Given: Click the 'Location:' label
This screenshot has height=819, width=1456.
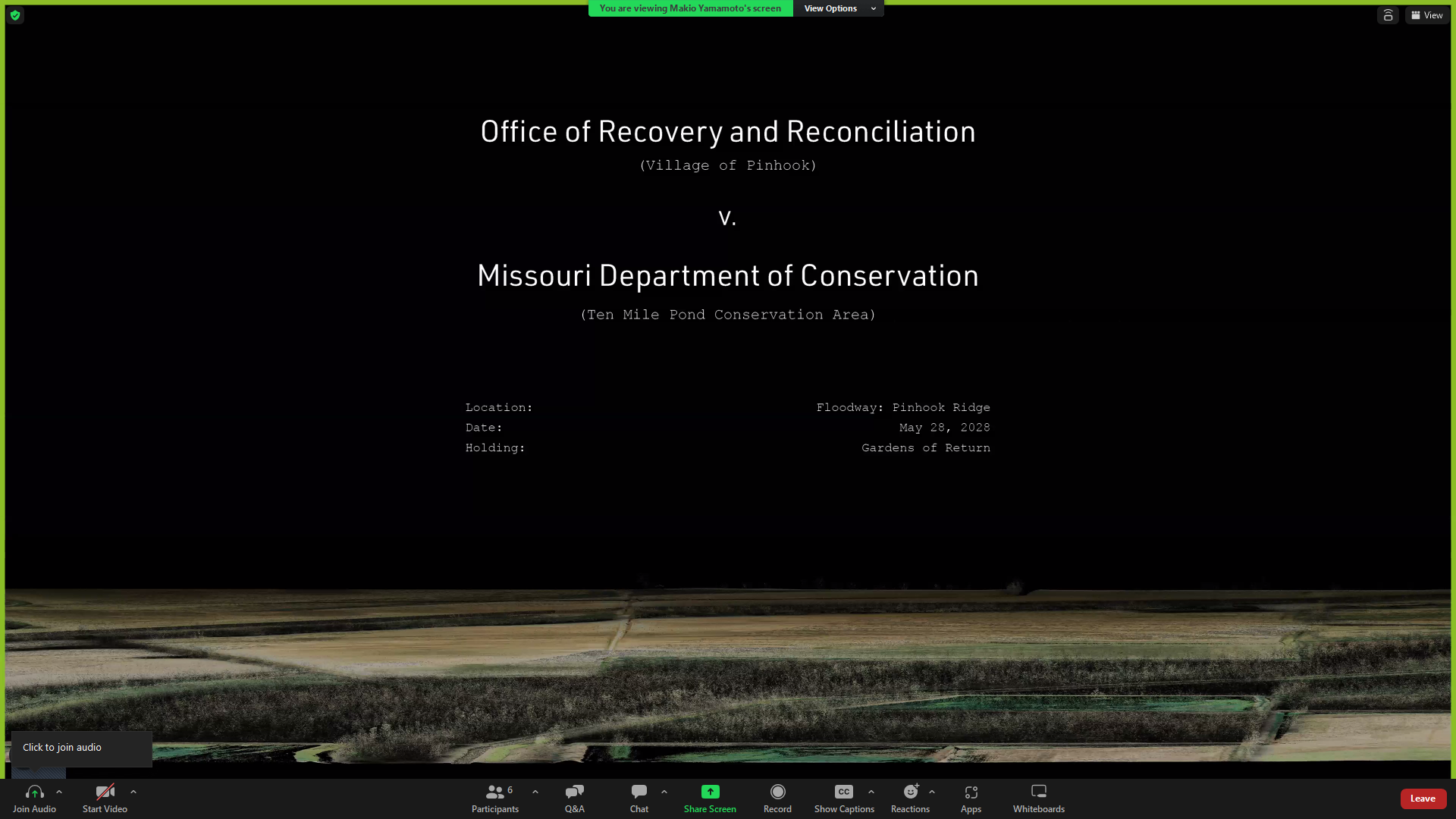Looking at the screenshot, I should click(x=499, y=408).
